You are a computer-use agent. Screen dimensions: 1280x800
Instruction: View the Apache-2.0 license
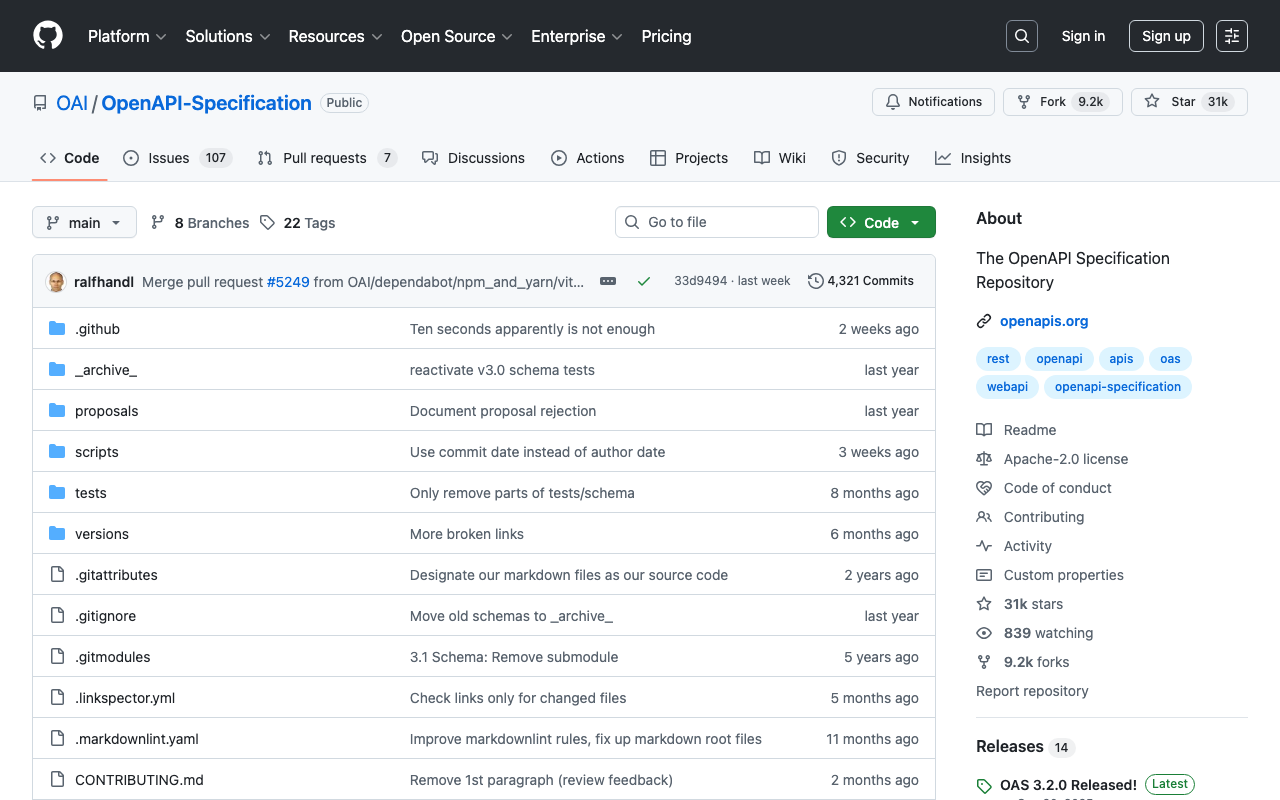(1064, 459)
